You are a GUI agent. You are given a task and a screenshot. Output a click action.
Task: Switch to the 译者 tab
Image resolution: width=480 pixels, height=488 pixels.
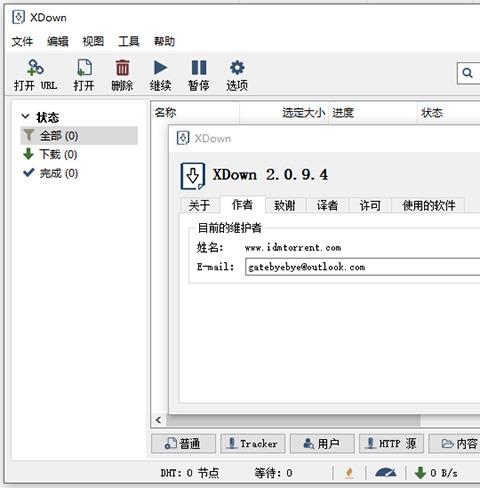(327, 205)
